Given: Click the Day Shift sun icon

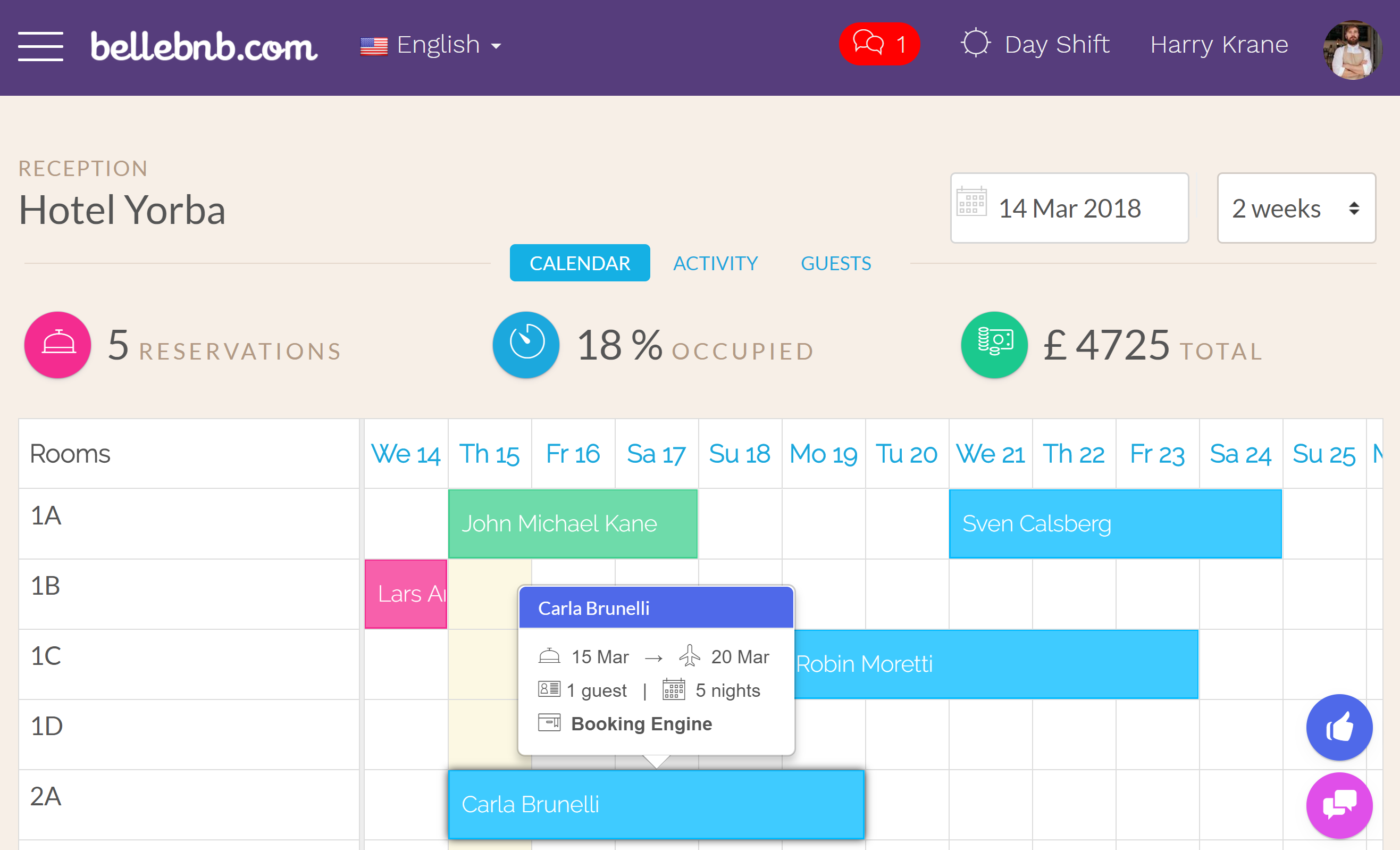Looking at the screenshot, I should (x=975, y=43).
